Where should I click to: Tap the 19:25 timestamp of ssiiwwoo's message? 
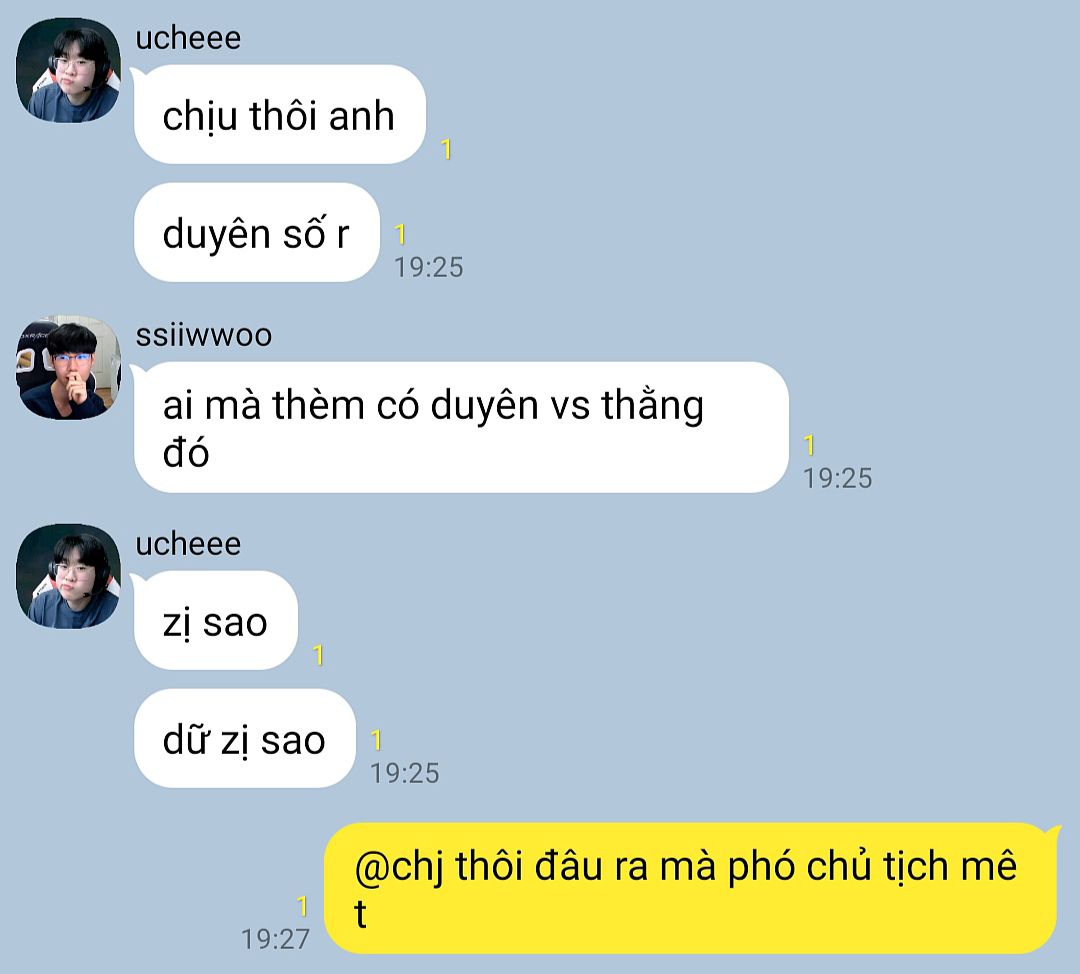[x=838, y=478]
